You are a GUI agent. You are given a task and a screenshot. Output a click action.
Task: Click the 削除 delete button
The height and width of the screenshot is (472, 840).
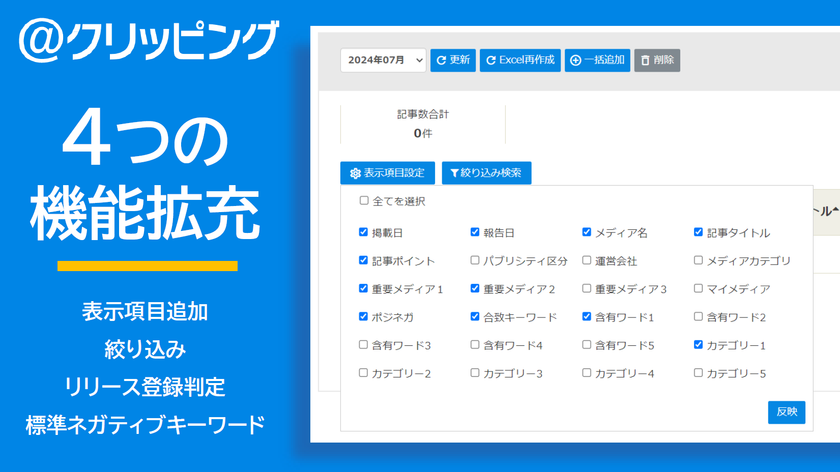657,60
